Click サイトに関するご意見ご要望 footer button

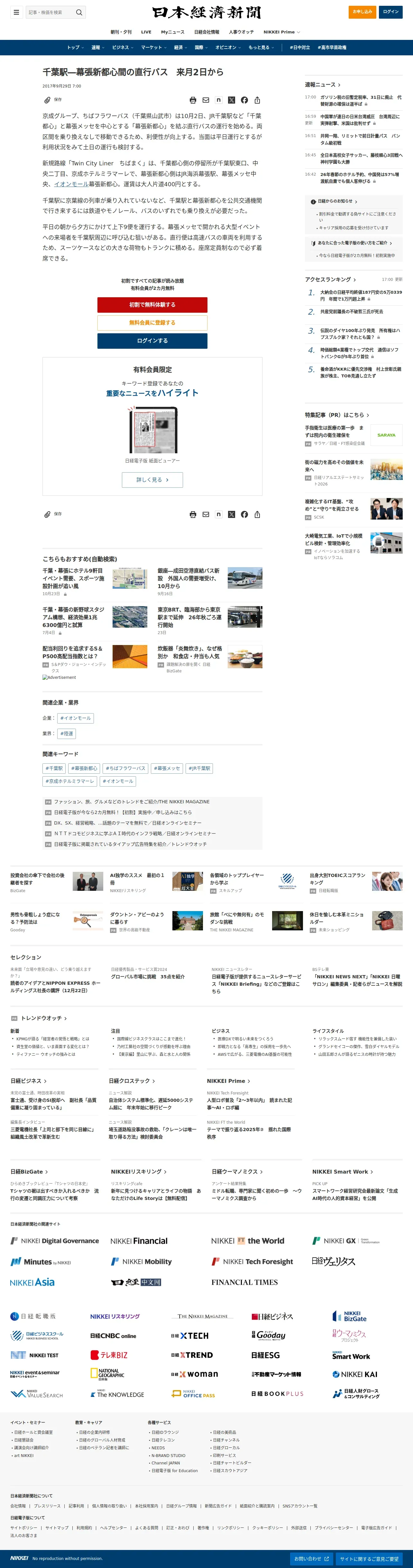tap(369, 1558)
